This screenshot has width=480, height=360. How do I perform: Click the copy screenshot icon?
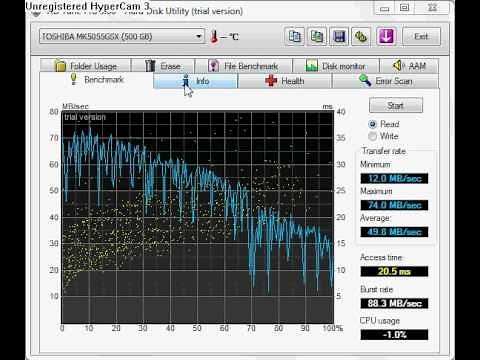coord(317,36)
